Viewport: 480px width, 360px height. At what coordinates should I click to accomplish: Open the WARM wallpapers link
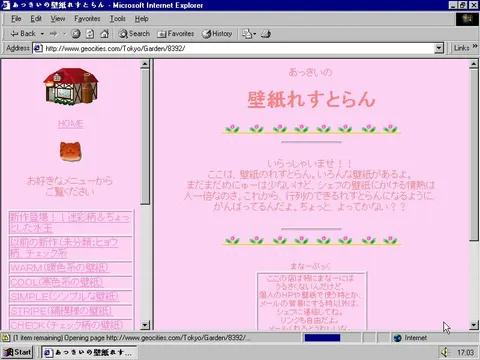coord(59,268)
